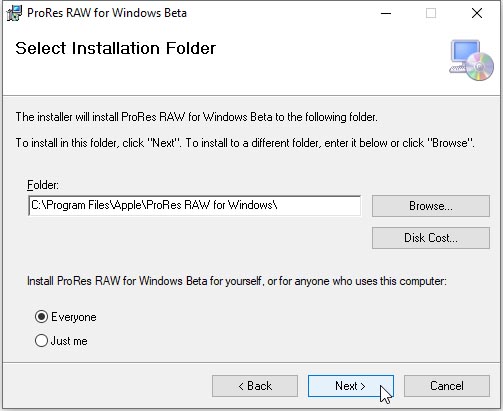This screenshot has height=411, width=503.
Task: Click the computer and disc setup graphic
Action: pos(471,60)
